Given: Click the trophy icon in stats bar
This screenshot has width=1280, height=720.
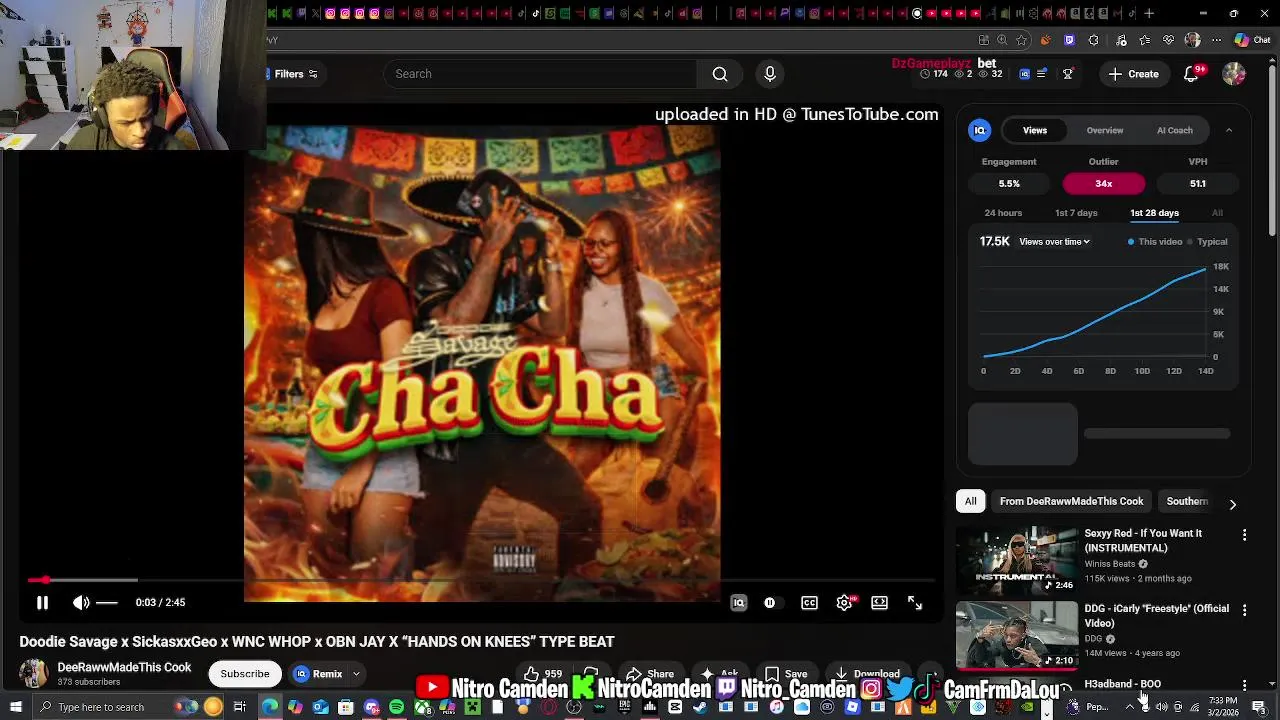Looking at the screenshot, I should [x=1068, y=74].
